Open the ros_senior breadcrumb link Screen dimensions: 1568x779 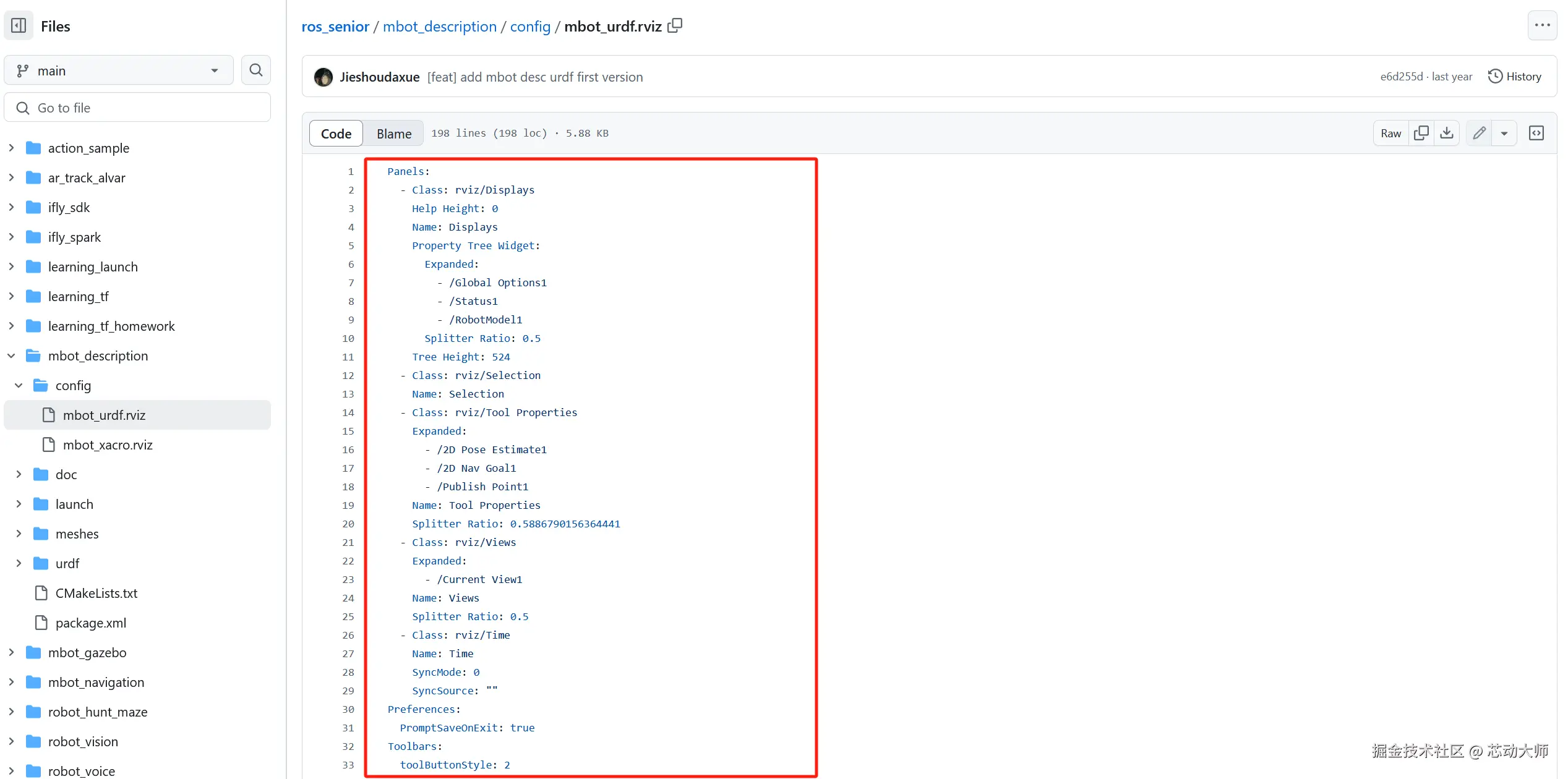(335, 27)
